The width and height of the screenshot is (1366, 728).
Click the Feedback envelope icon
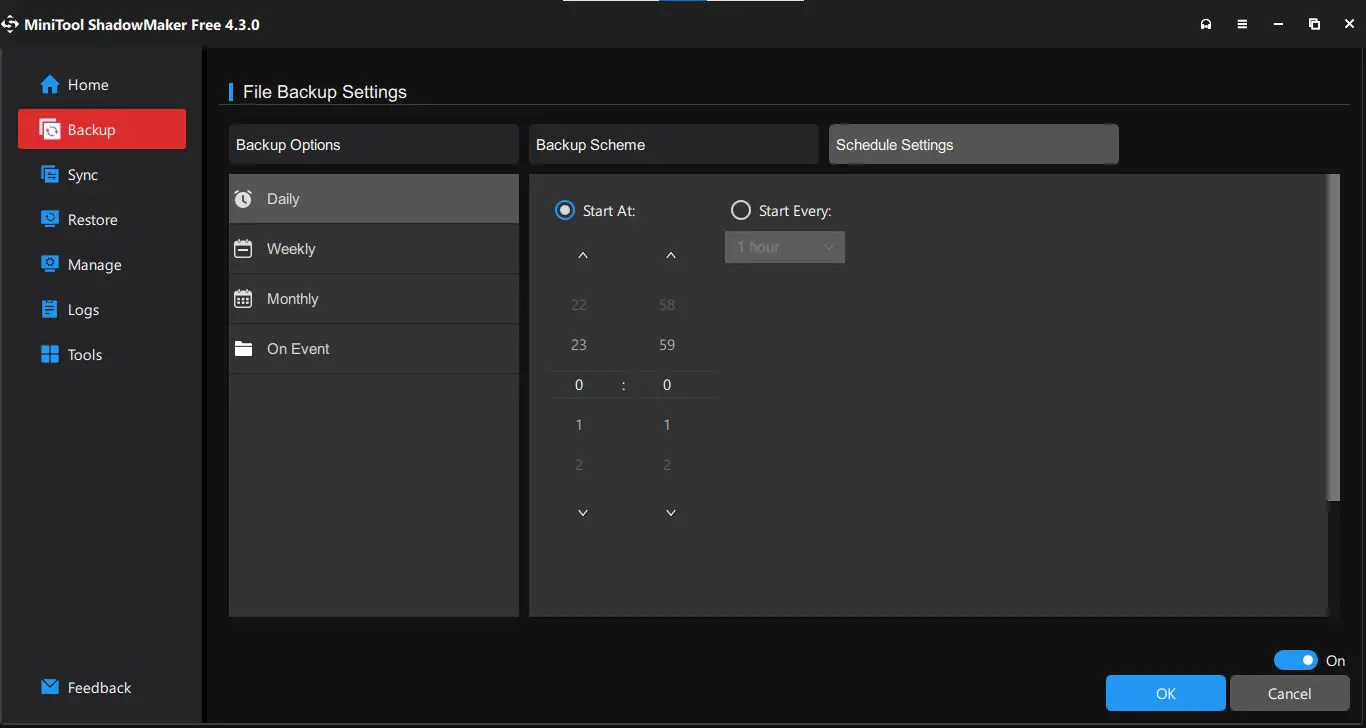pyautogui.click(x=50, y=688)
